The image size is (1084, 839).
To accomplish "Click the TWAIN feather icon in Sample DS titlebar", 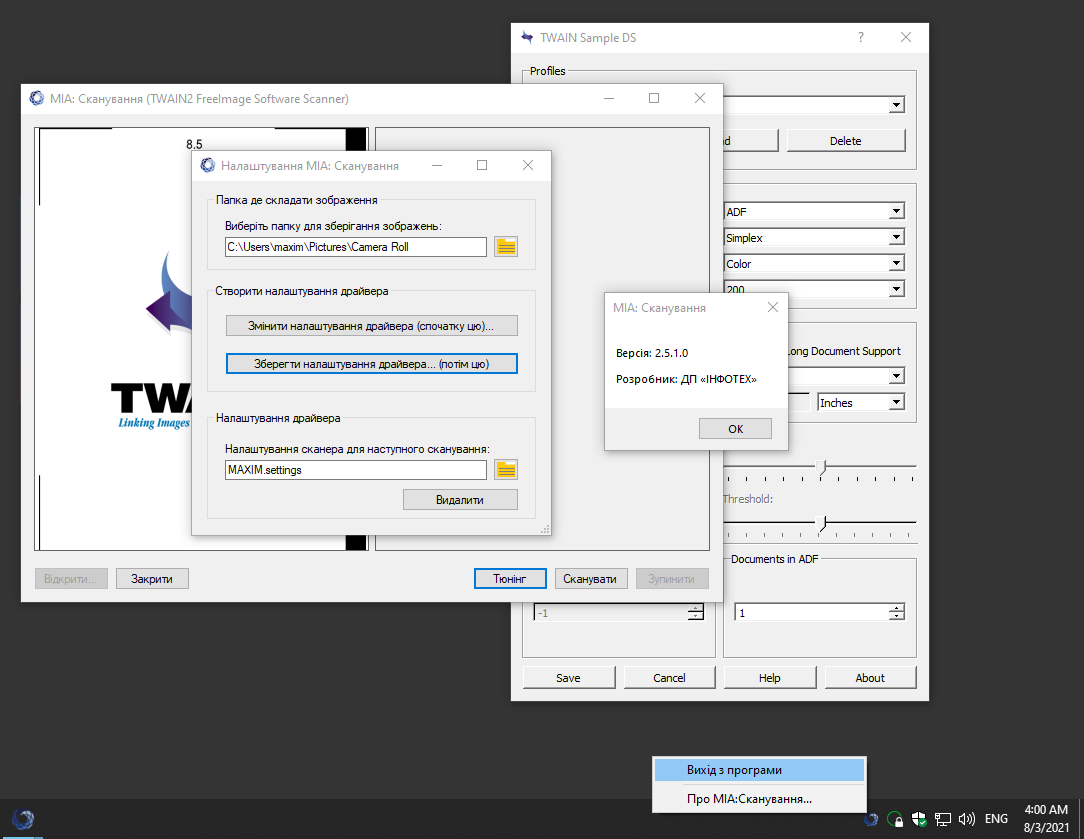I will (526, 37).
